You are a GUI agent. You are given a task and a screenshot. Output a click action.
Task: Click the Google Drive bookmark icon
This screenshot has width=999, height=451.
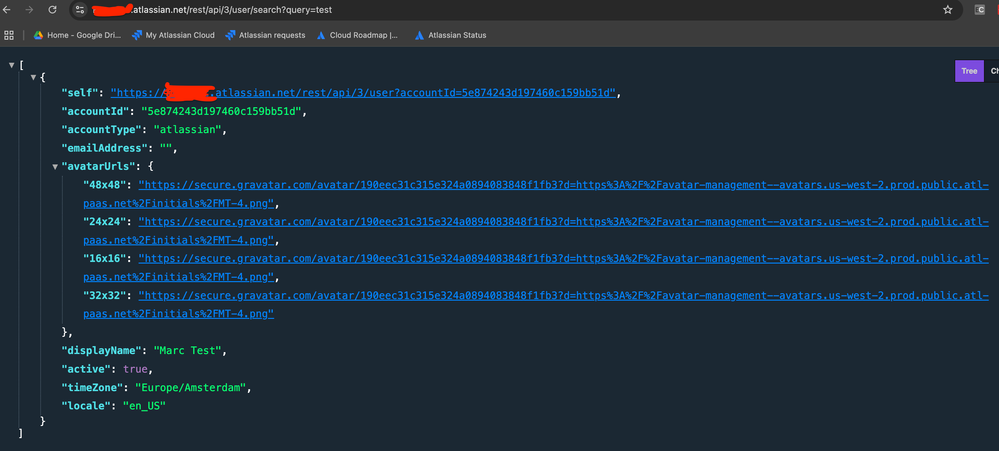[38, 35]
